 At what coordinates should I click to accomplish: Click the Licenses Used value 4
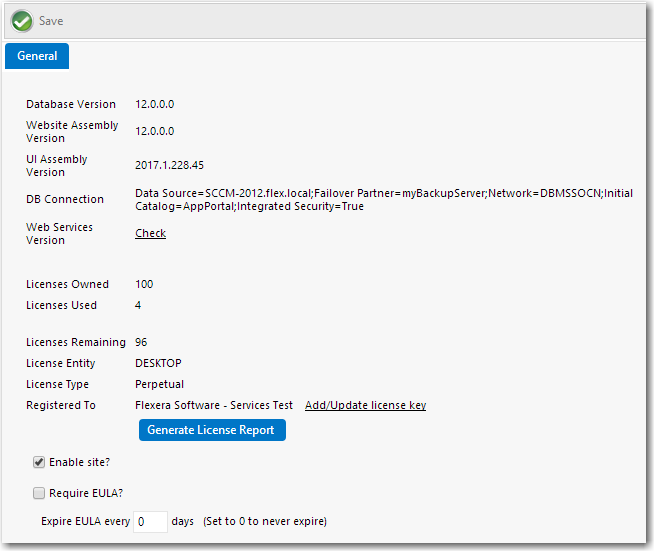point(138,305)
